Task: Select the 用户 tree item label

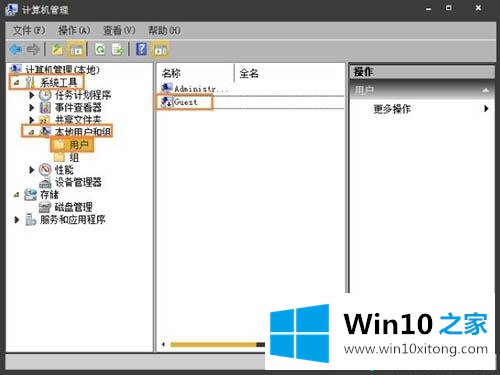Action: pyautogui.click(x=79, y=145)
